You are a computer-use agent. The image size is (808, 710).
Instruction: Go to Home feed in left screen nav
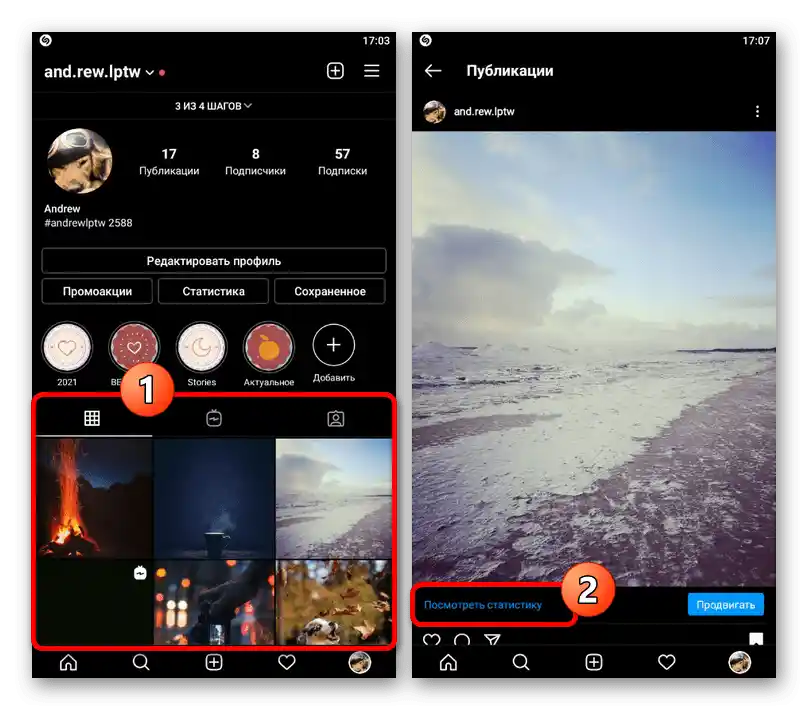(x=69, y=662)
